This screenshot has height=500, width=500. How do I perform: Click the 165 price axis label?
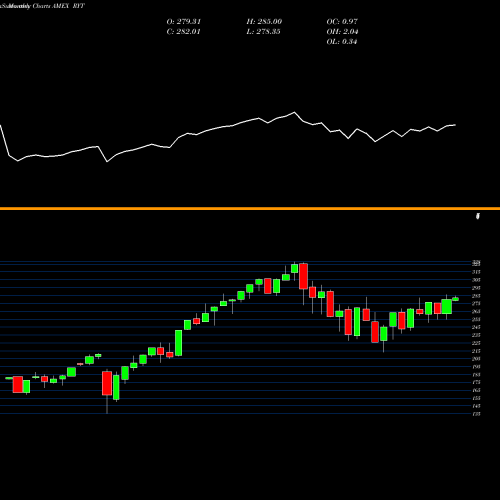476,390
